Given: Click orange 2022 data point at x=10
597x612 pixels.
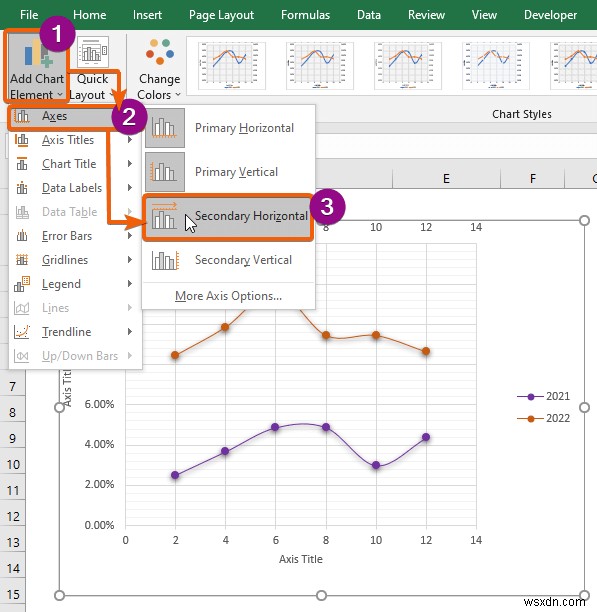Looking at the screenshot, I should (x=376, y=335).
